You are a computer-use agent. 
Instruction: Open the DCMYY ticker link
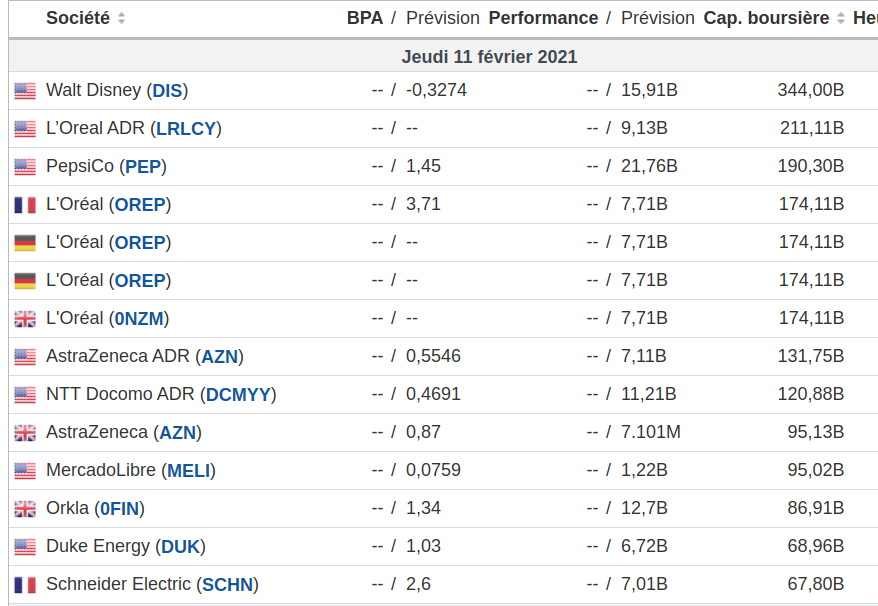[238, 394]
